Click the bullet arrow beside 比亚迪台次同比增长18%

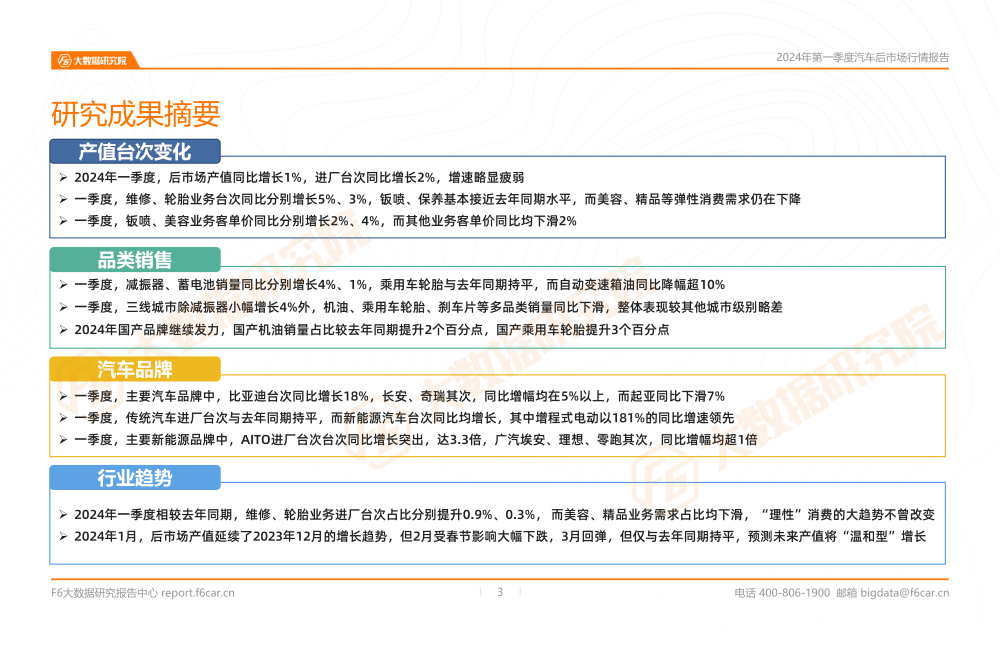63,396
